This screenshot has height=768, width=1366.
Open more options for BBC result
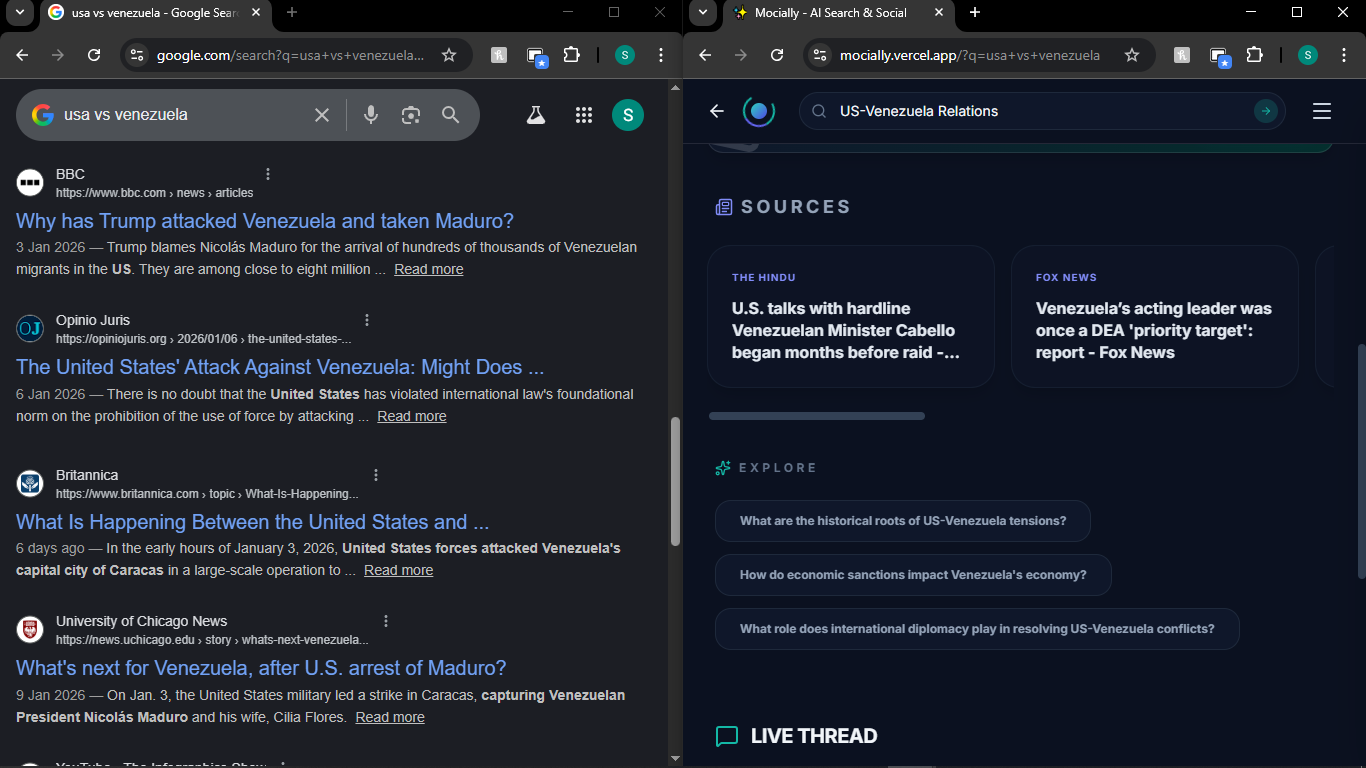click(267, 174)
